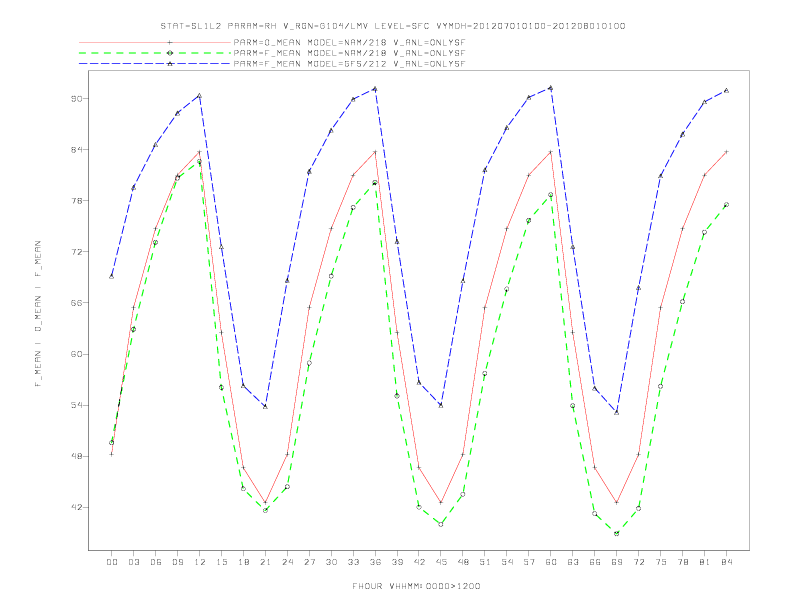
Task: Click x-axis tick label 48
Action: (x=463, y=562)
